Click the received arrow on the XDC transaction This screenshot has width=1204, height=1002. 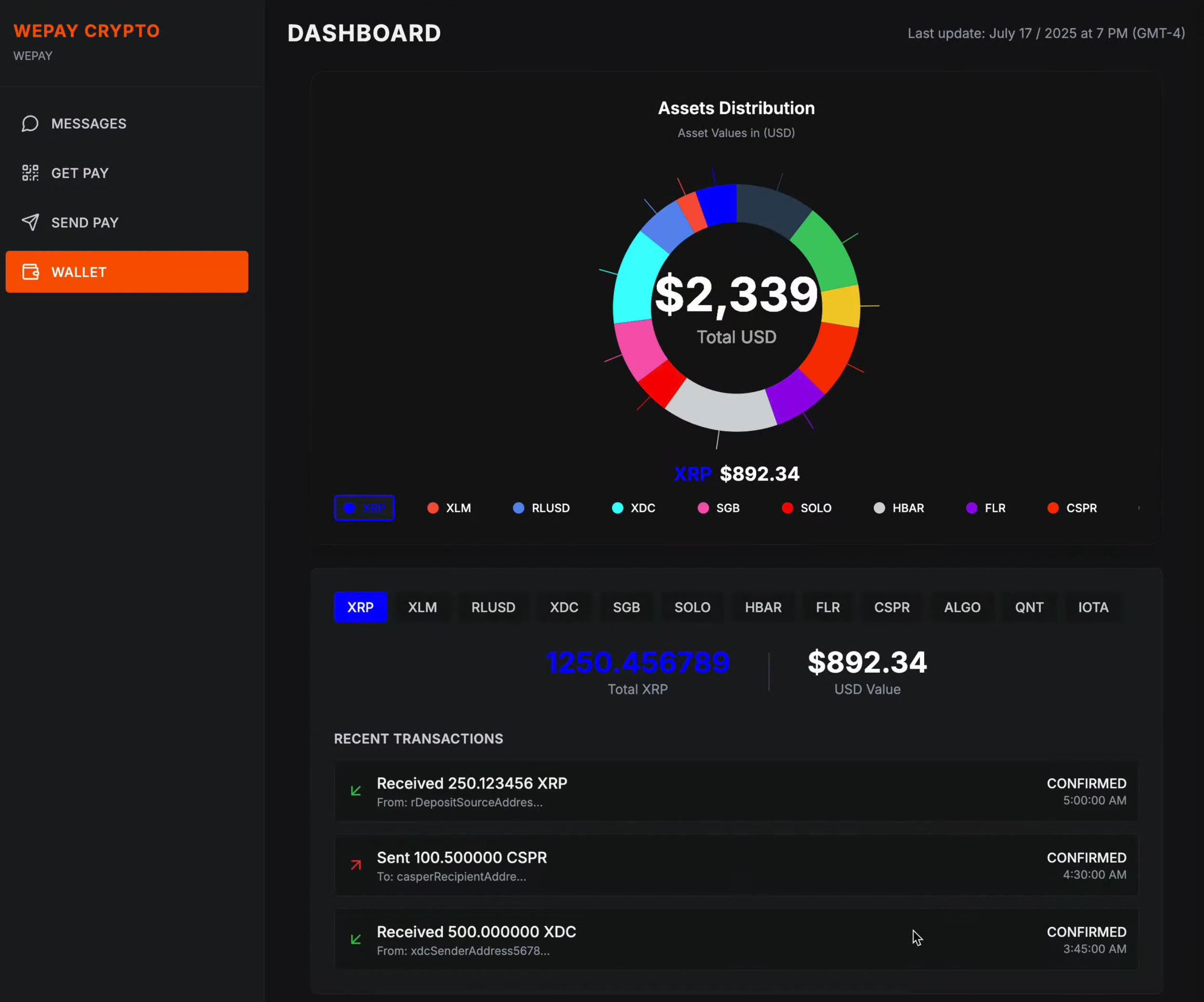[356, 939]
